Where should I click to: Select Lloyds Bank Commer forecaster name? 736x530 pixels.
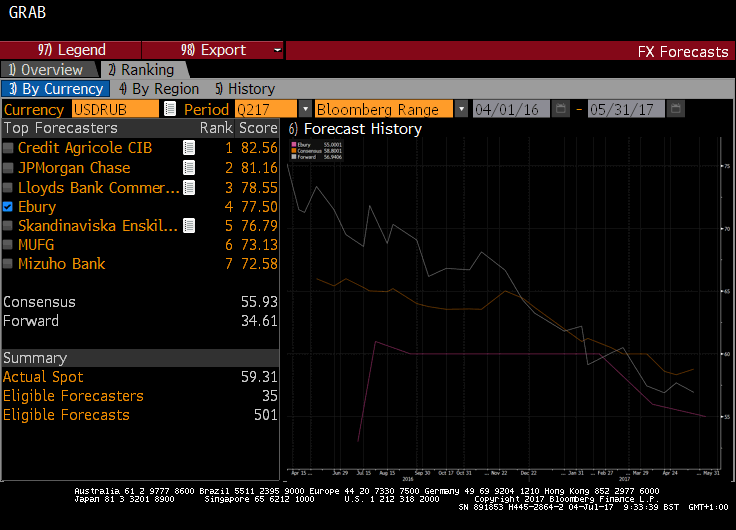(x=99, y=188)
